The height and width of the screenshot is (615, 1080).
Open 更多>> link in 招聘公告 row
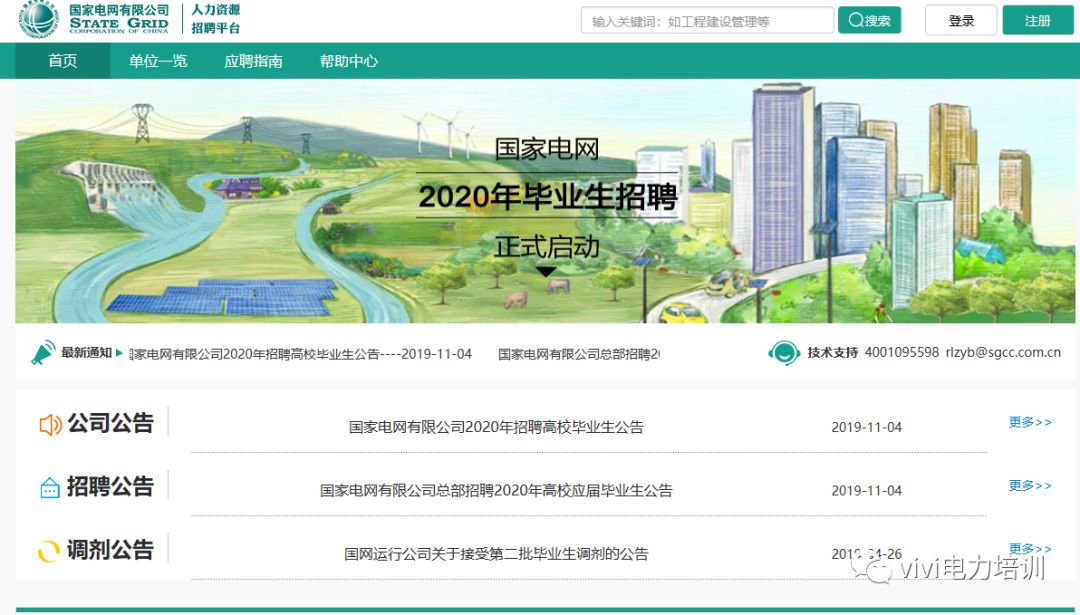1030,486
